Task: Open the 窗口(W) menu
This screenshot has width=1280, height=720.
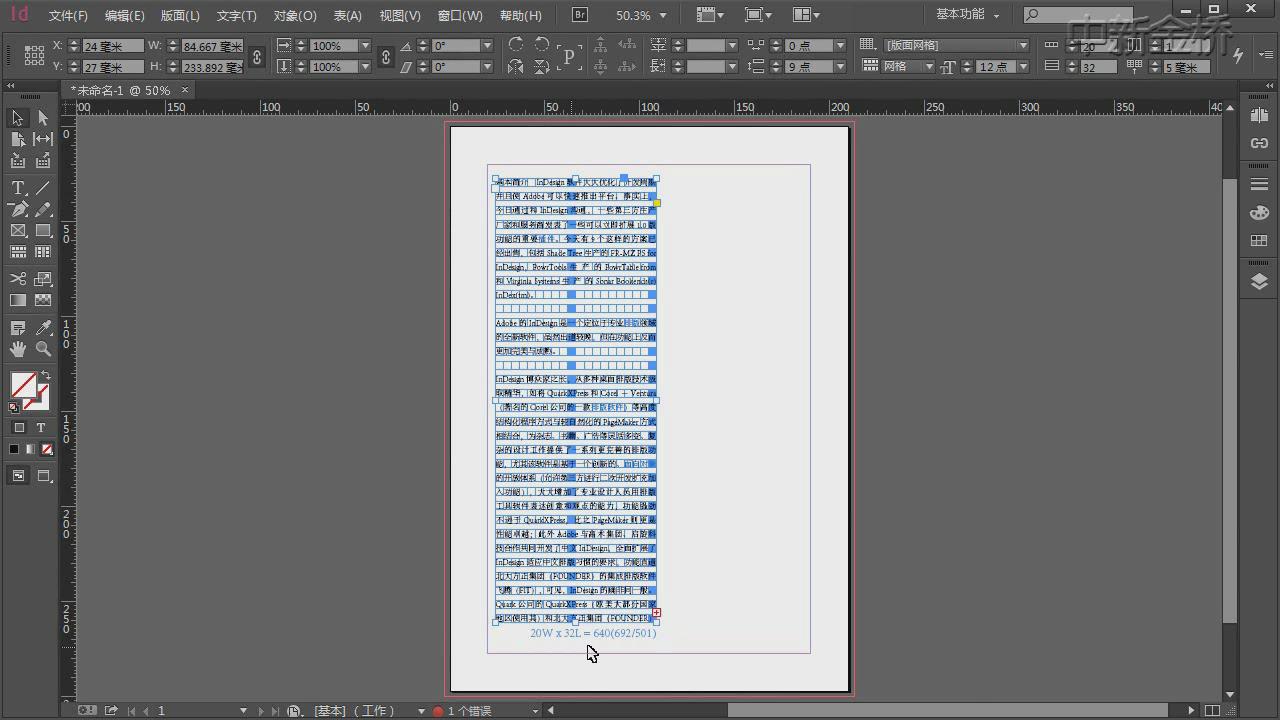Action: (x=460, y=16)
